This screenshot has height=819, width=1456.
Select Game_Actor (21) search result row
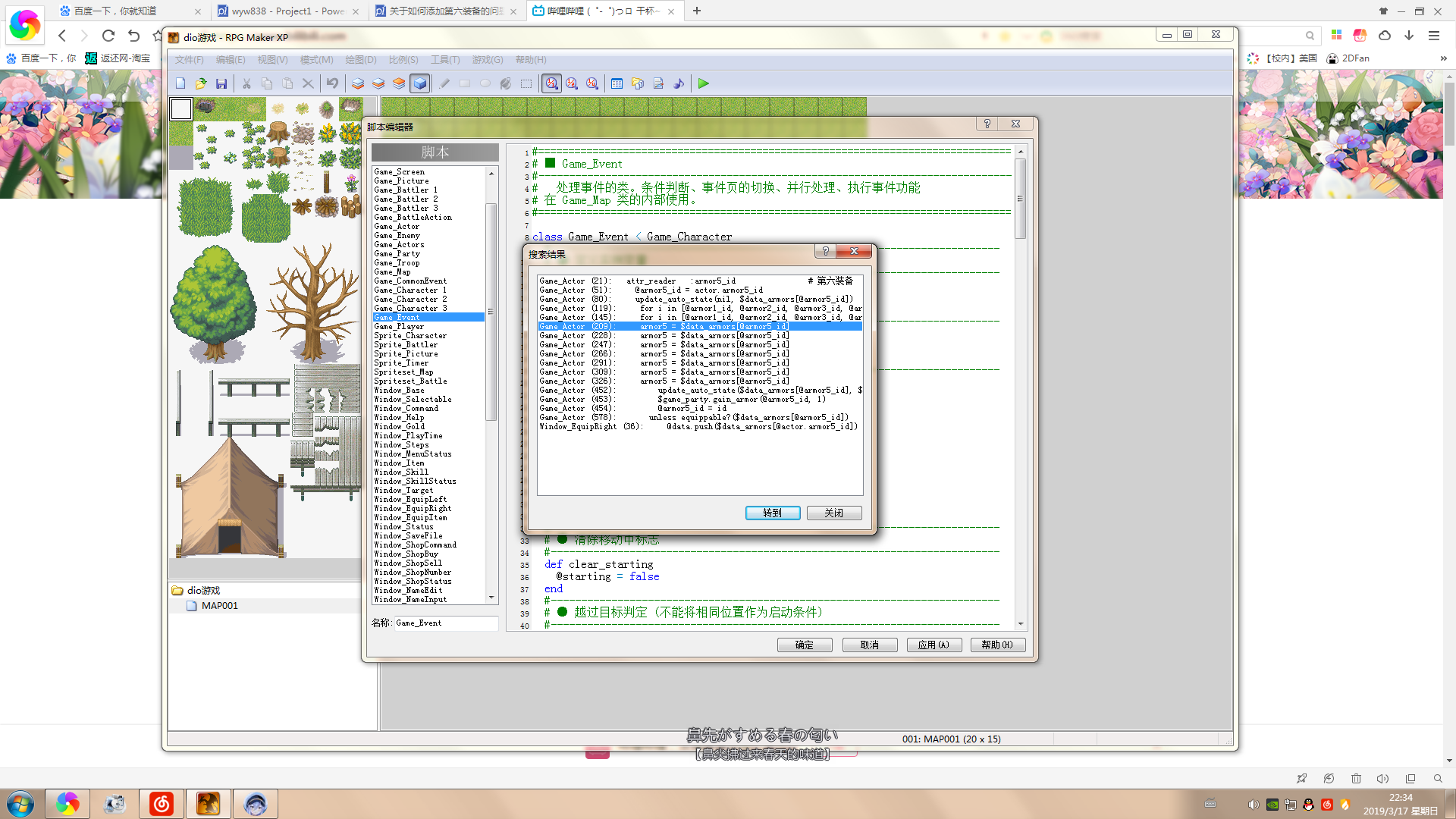point(699,281)
